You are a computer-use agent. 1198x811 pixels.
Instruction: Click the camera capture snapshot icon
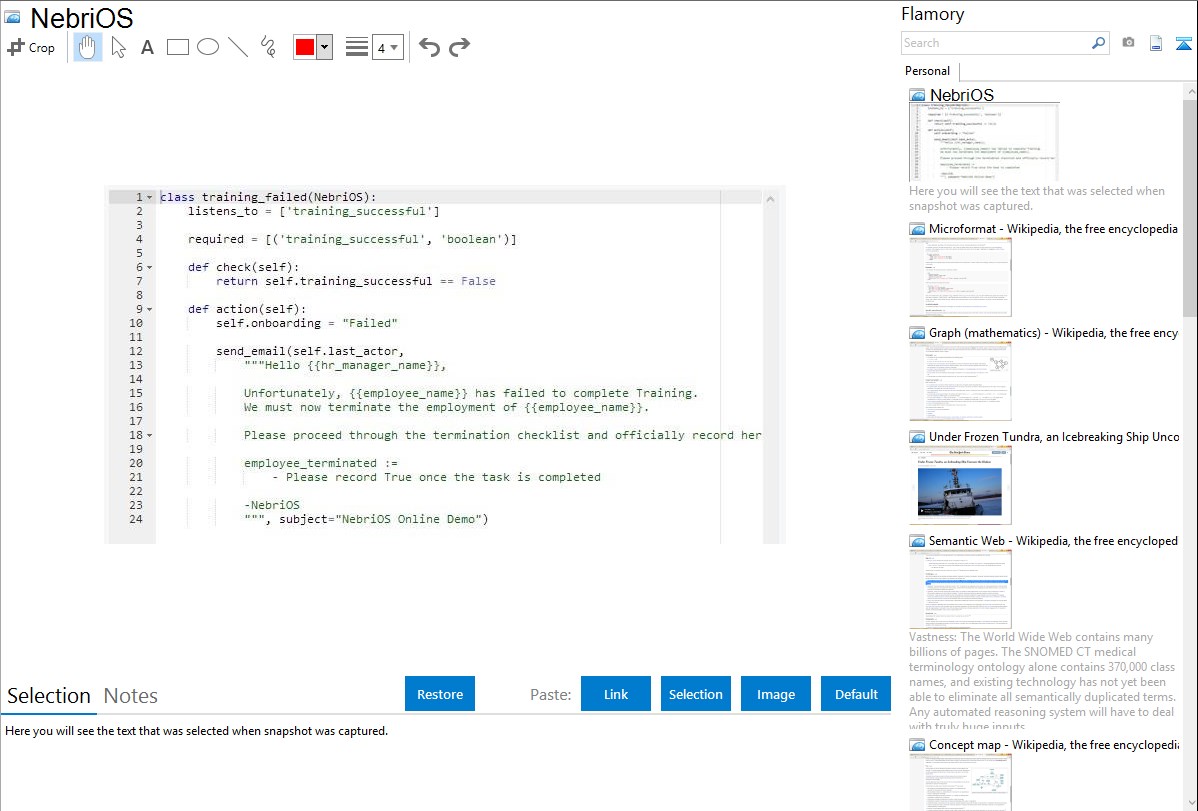point(1128,43)
